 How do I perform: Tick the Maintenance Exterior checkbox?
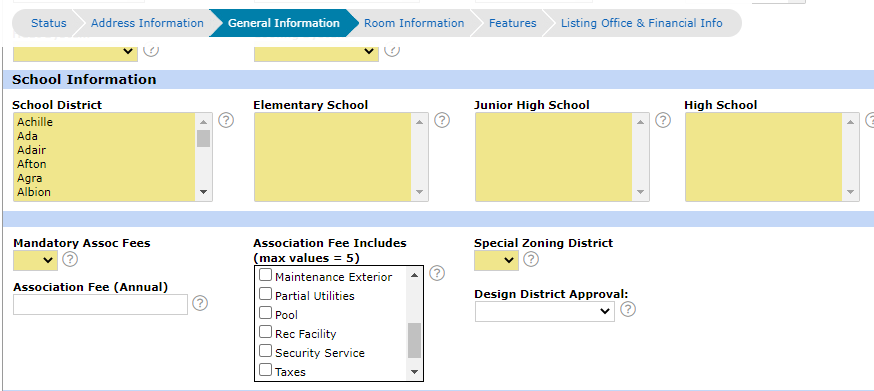click(265, 275)
